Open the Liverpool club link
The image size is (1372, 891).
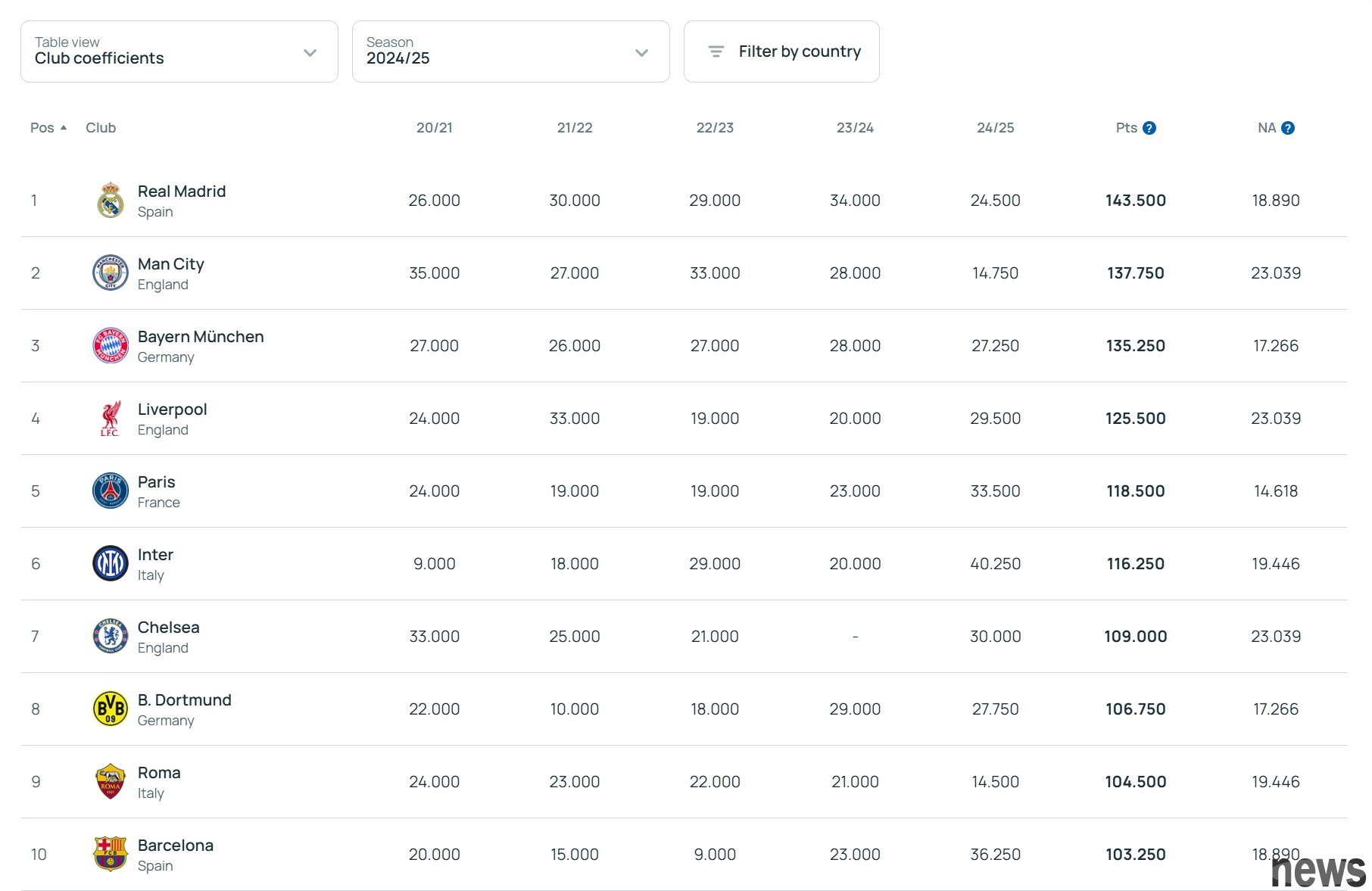(172, 410)
